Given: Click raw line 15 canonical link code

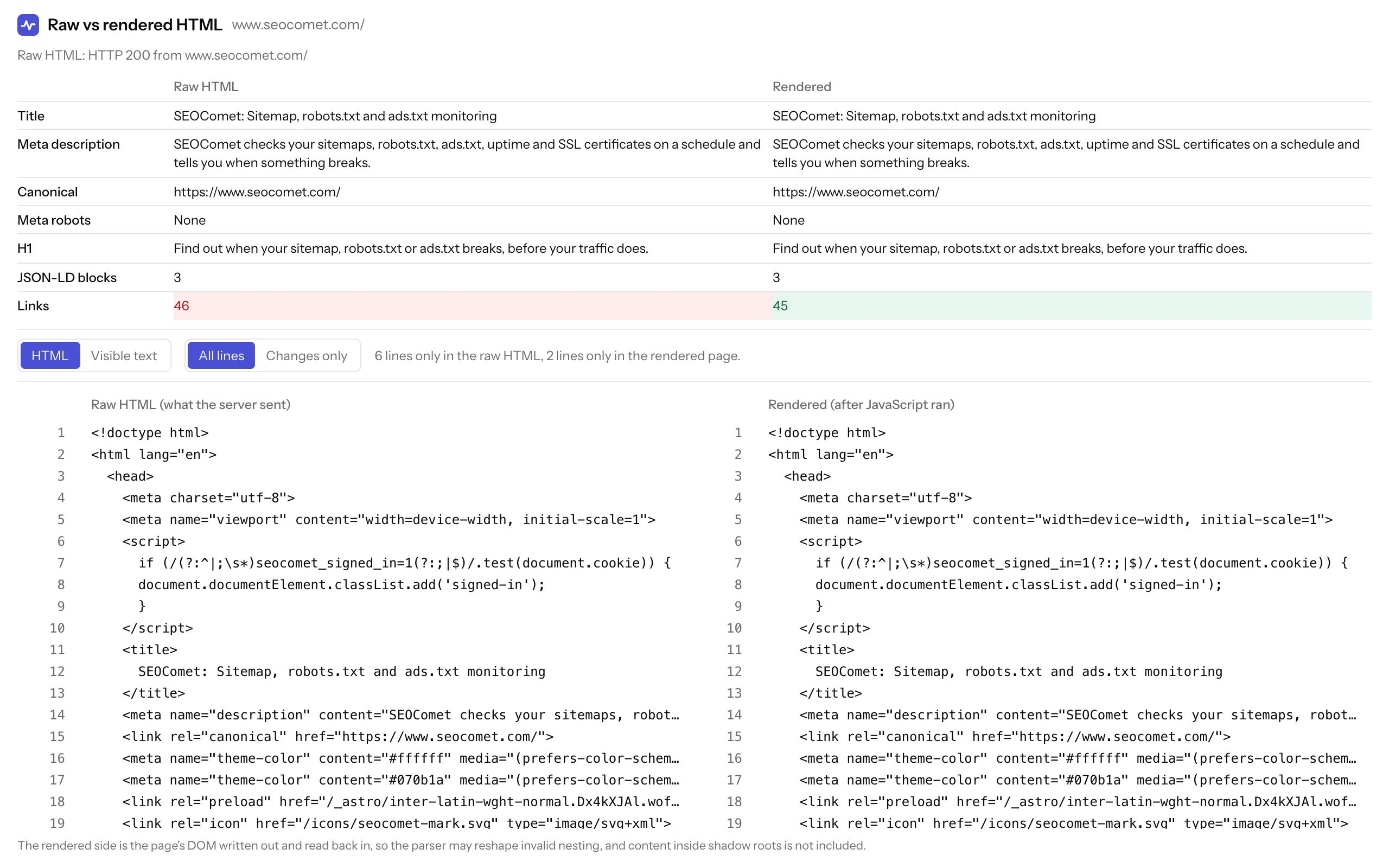Looking at the screenshot, I should [x=338, y=736].
